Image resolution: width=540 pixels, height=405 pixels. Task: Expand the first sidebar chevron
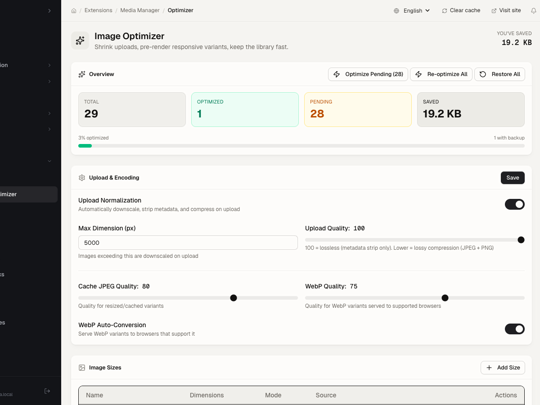(49, 11)
